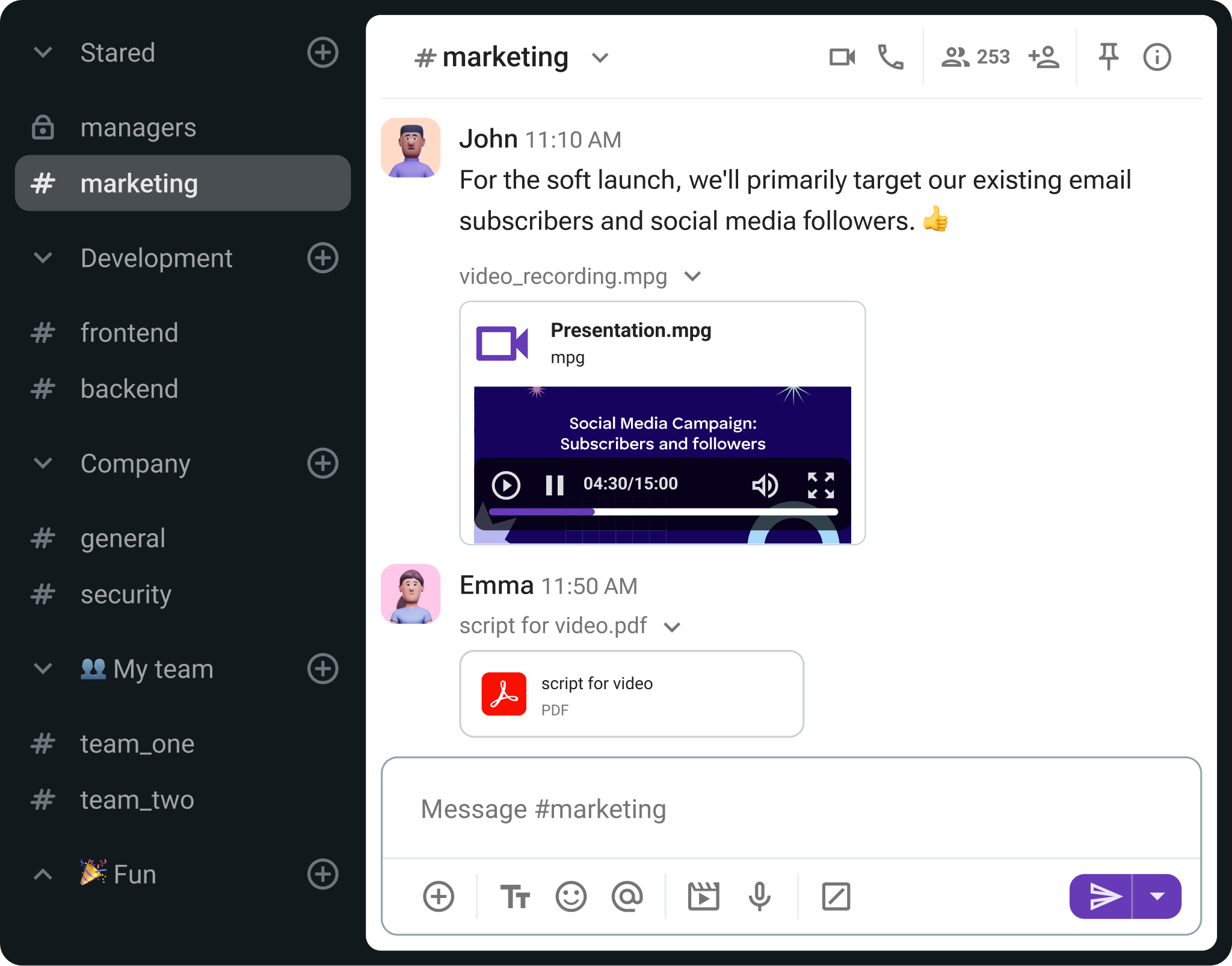Start a voice call with phone icon
The height and width of the screenshot is (966, 1232).
[891, 57]
